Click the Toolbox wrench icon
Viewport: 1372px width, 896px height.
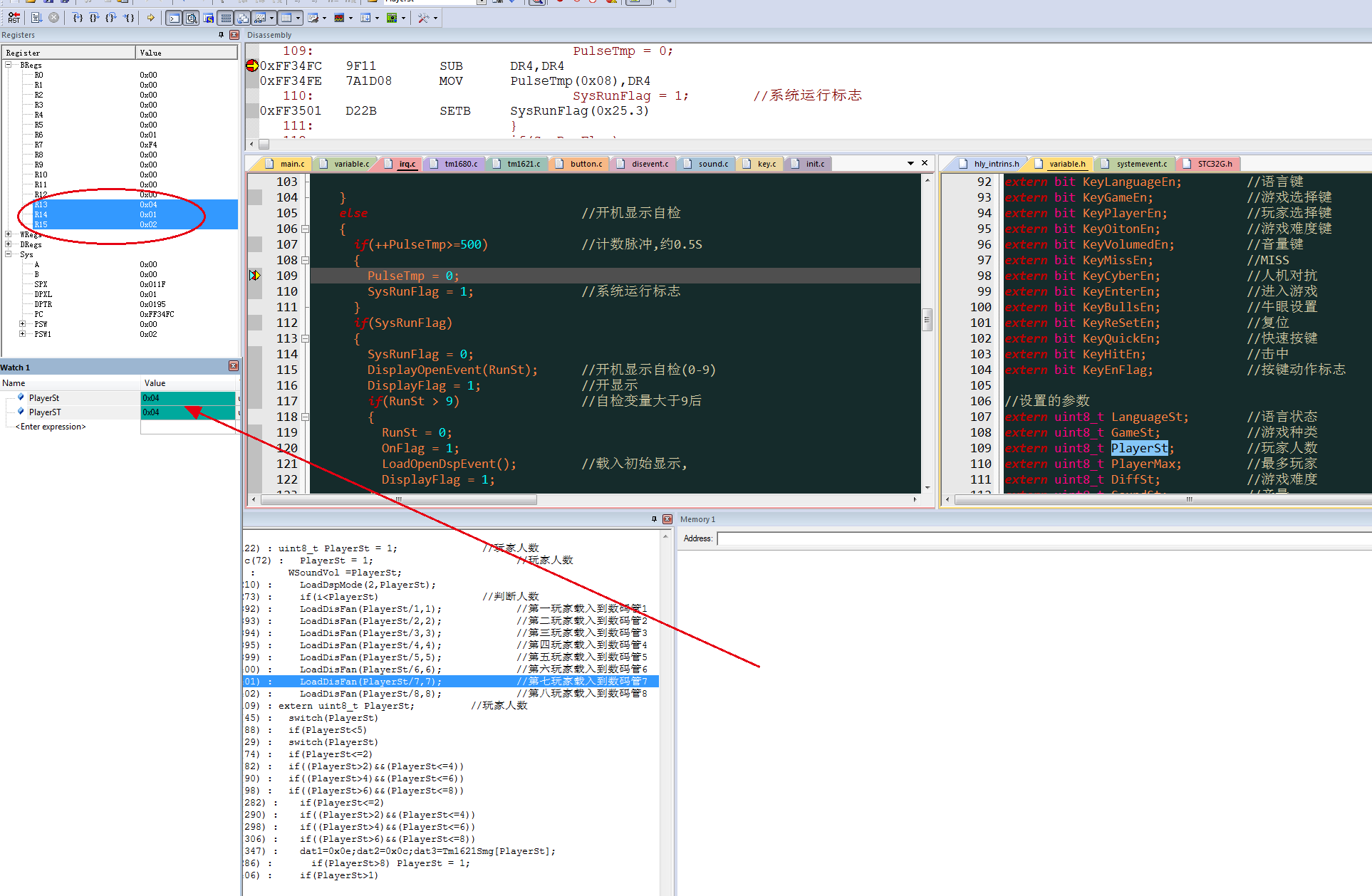coord(424,18)
